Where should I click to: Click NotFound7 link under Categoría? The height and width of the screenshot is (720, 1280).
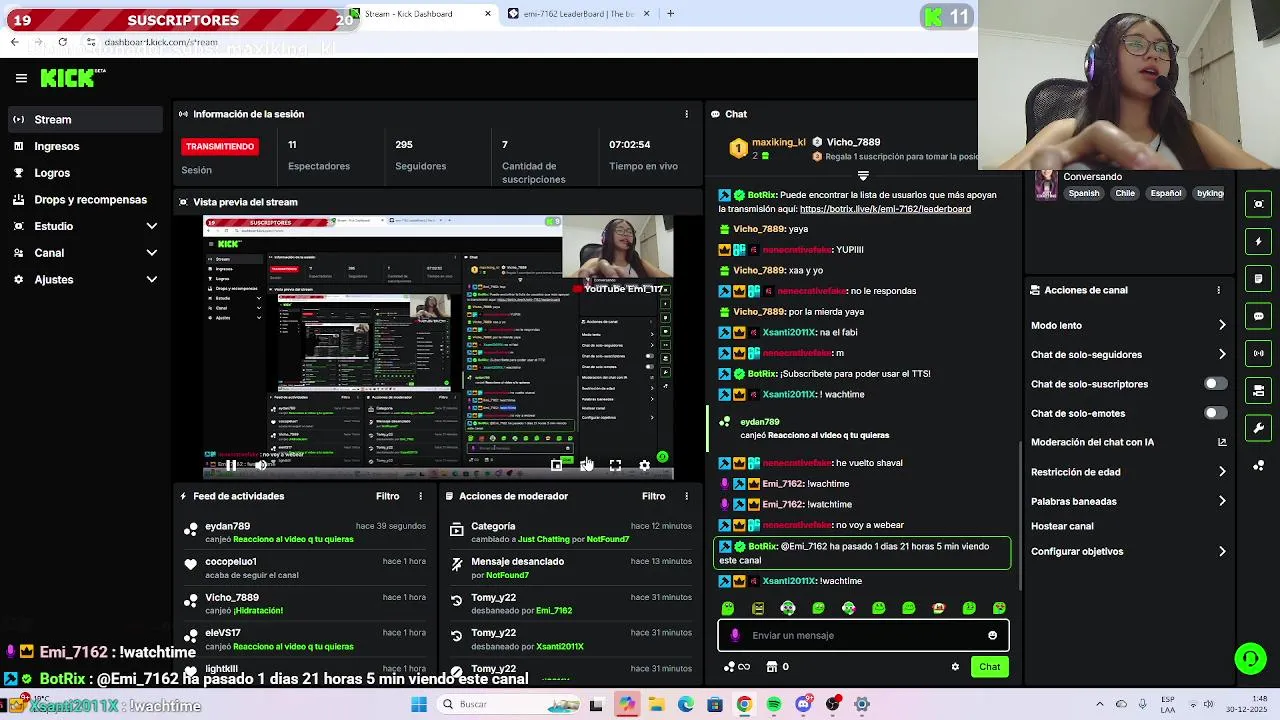[x=607, y=539]
